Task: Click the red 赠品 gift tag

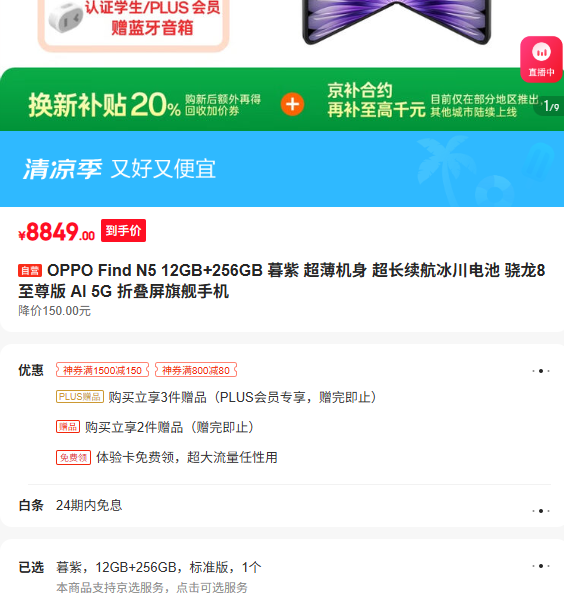Action: pyautogui.click(x=68, y=427)
